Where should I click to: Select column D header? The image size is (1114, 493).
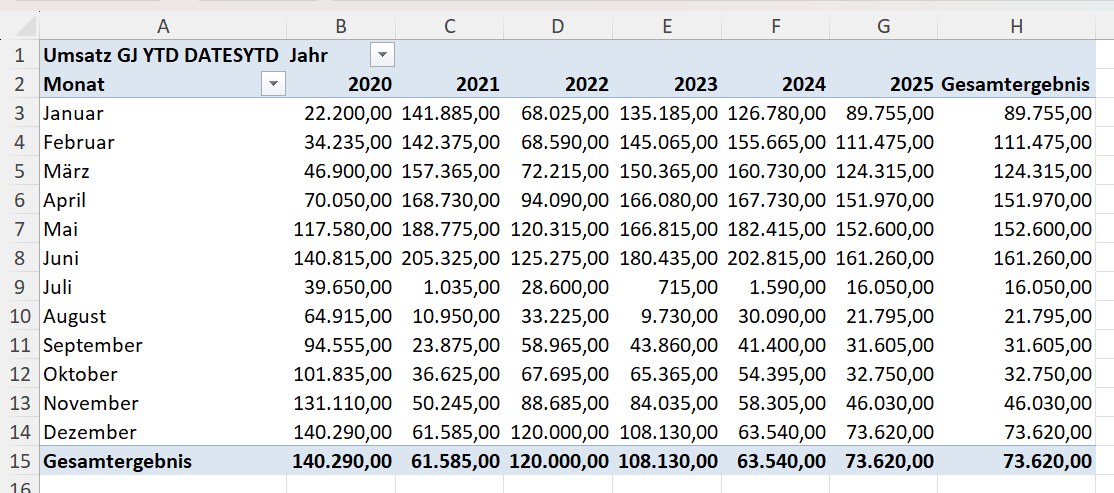click(558, 26)
